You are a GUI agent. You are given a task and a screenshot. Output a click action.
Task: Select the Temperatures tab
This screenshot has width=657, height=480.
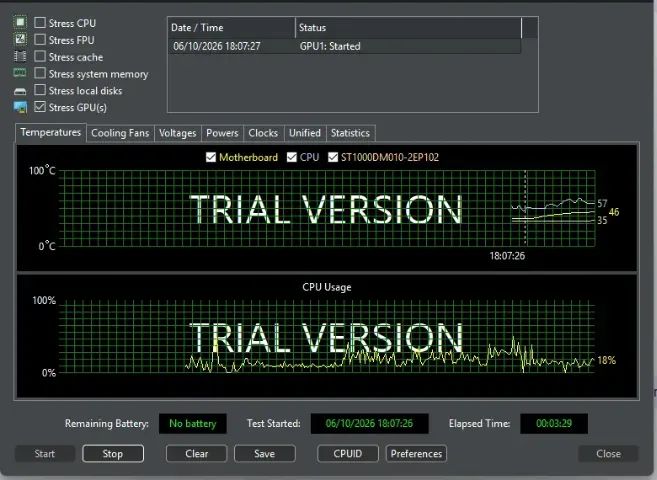pos(51,132)
